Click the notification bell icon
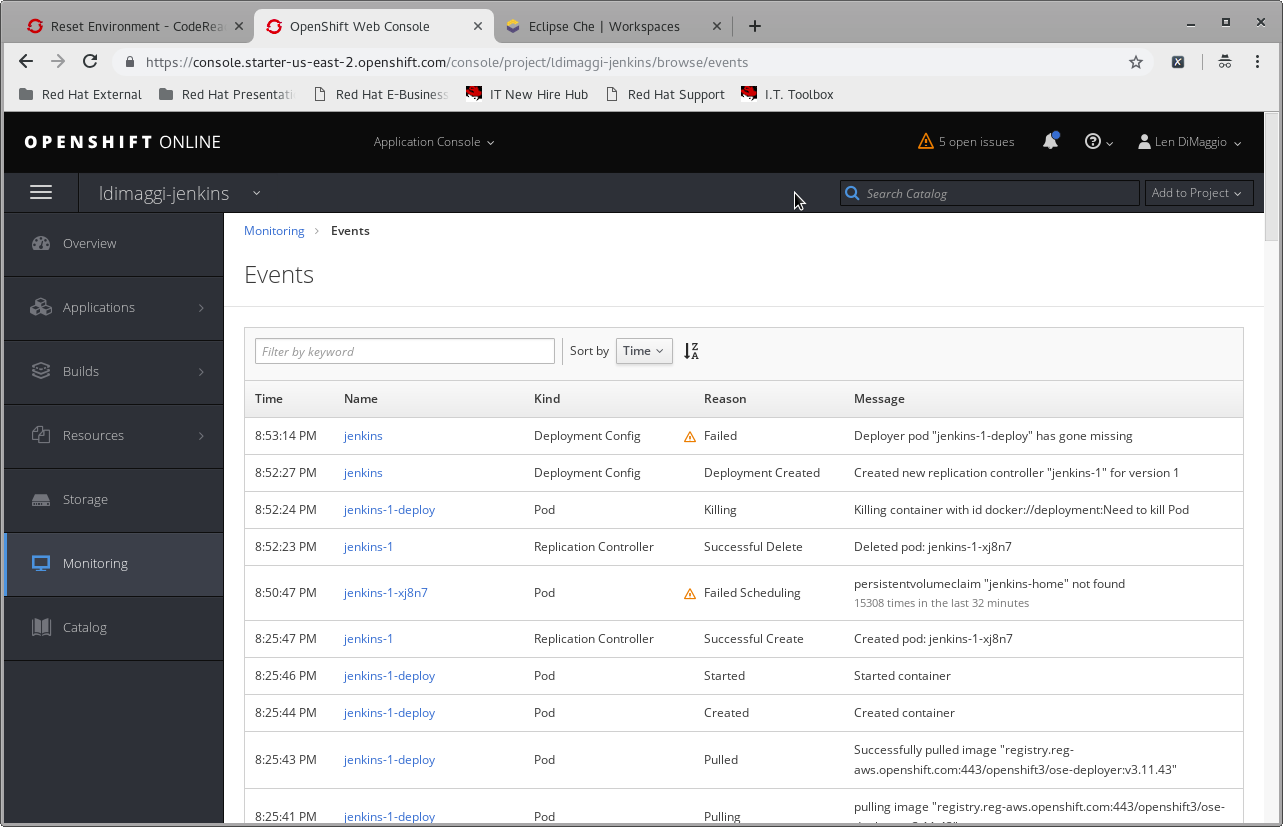This screenshot has width=1283, height=827. click(x=1049, y=141)
